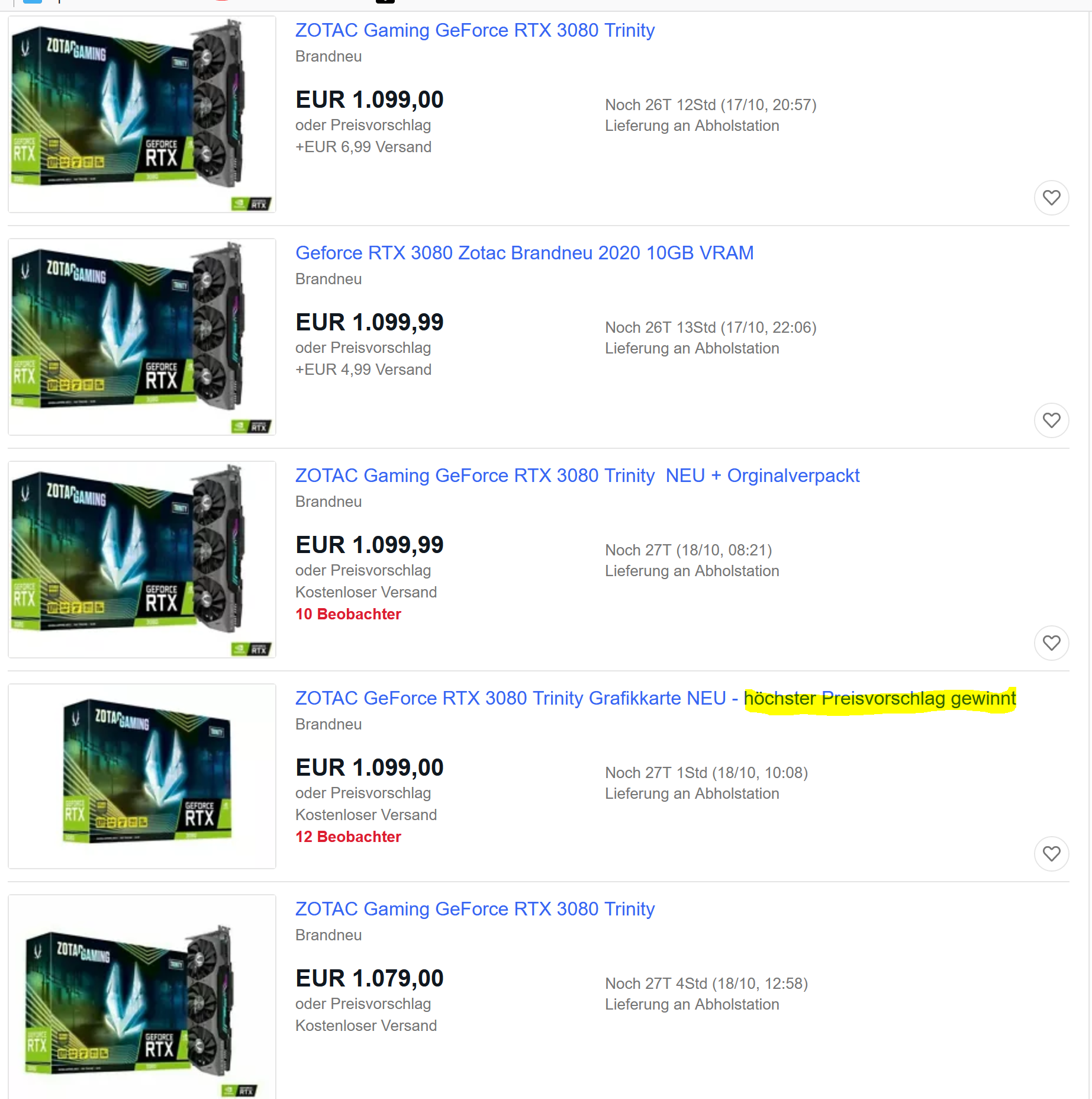This screenshot has width=1092, height=1099.
Task: Click the 10GB VRAM listing's product image
Action: (142, 337)
